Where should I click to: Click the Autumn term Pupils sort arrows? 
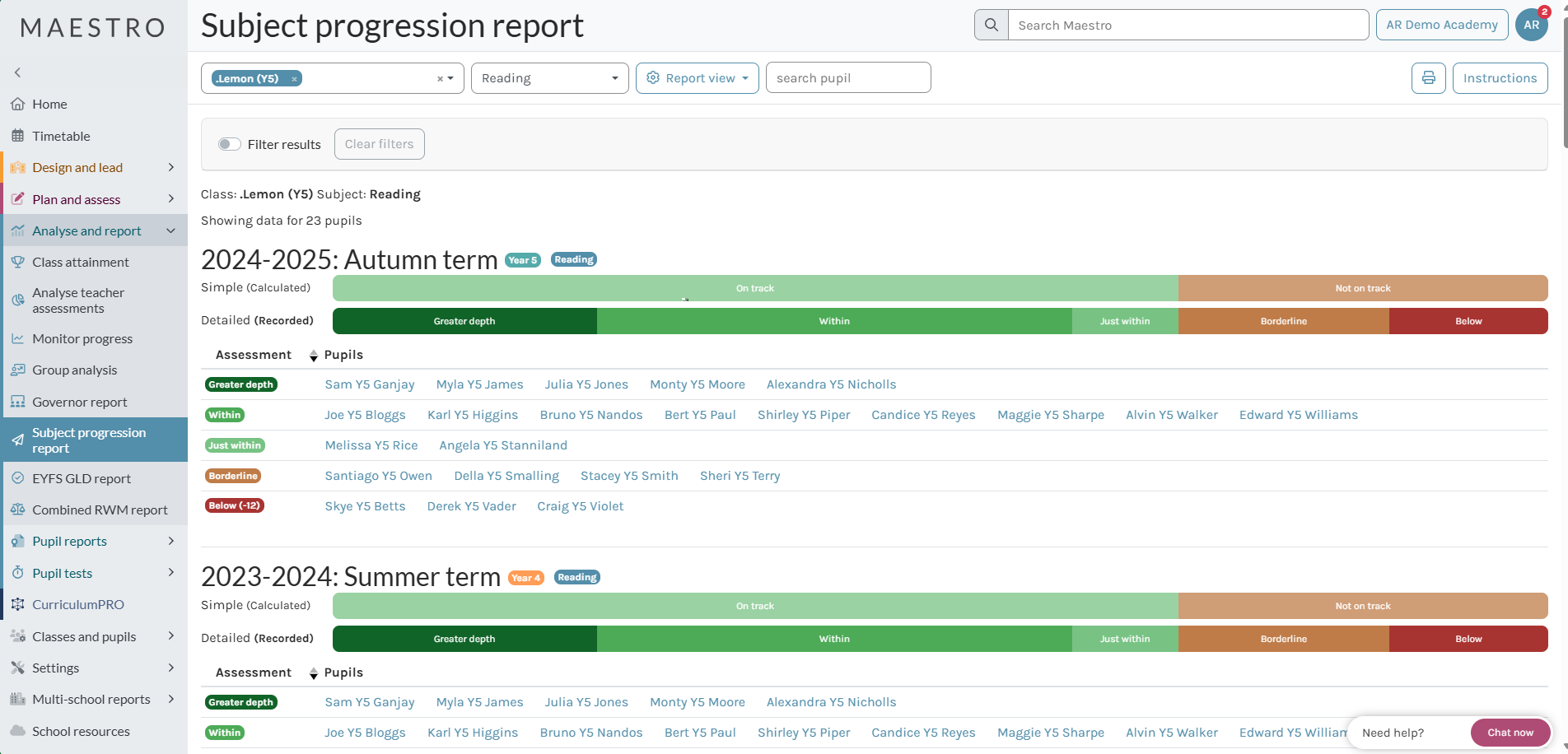313,356
